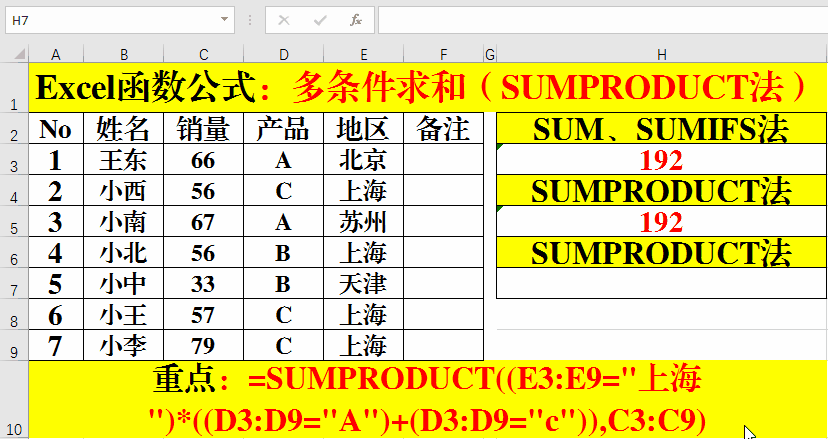Click the '销量' header cell
This screenshot has height=439, width=828.
(x=204, y=128)
